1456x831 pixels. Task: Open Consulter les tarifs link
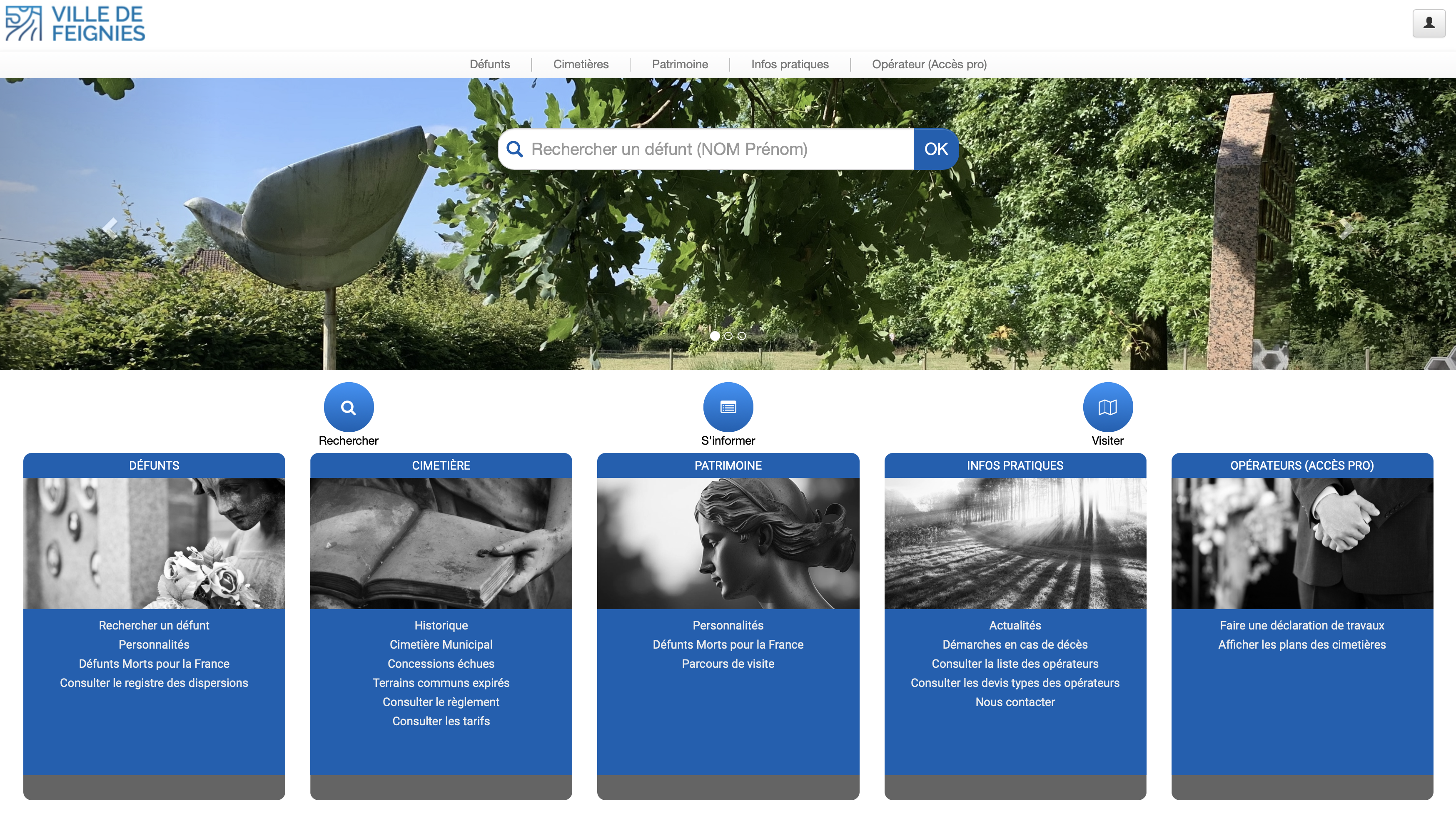[x=441, y=722]
